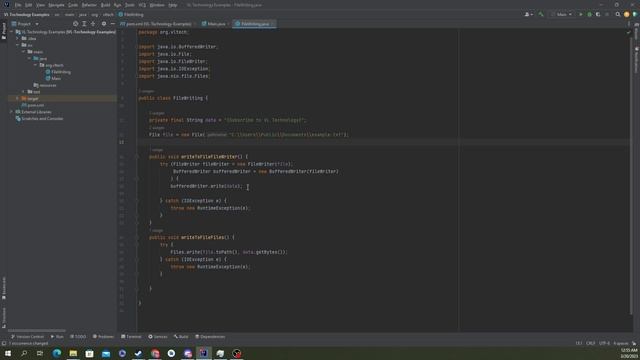Screen dimensions: 640x360
Task: Expand the .idea folder
Action: tap(18, 38)
